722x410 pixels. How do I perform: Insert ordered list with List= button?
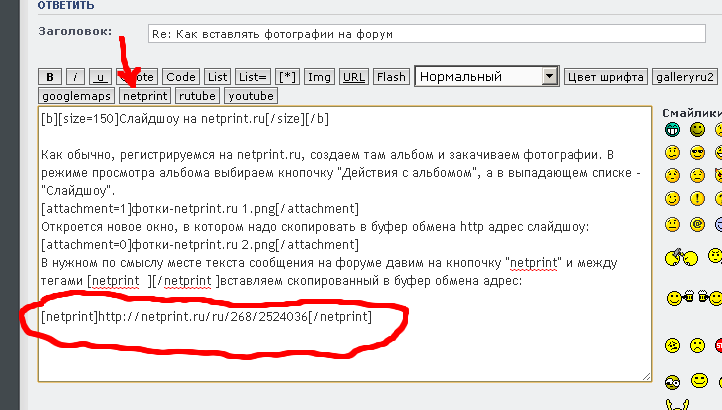tap(253, 77)
